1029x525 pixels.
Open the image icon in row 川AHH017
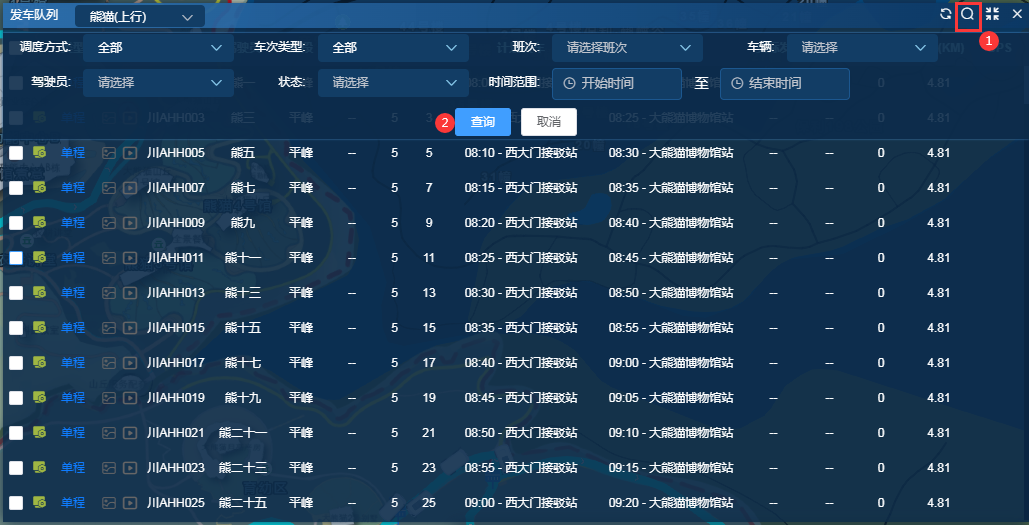pos(110,363)
